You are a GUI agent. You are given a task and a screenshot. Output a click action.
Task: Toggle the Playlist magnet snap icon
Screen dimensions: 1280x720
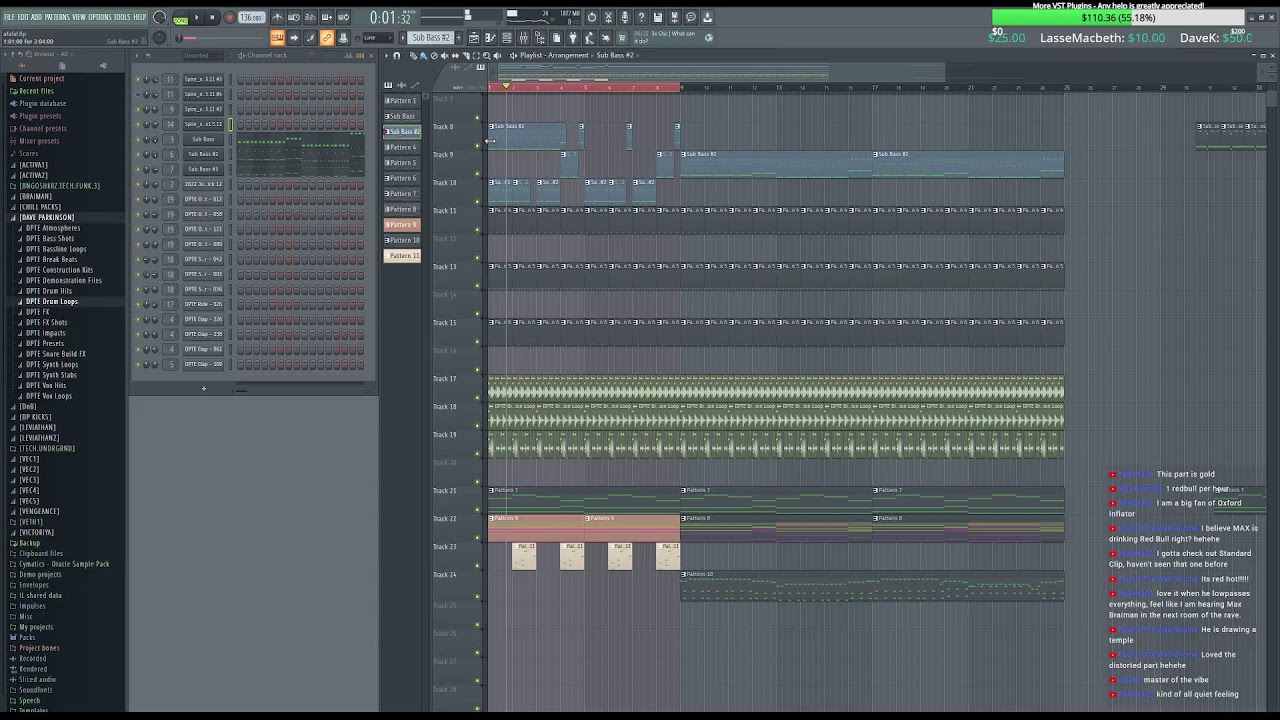coord(397,56)
